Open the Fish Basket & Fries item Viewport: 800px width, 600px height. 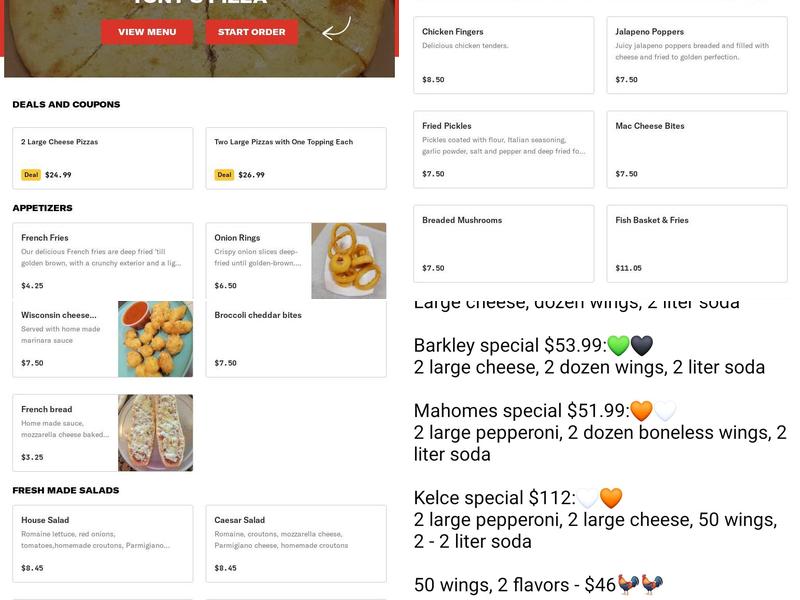coord(696,243)
